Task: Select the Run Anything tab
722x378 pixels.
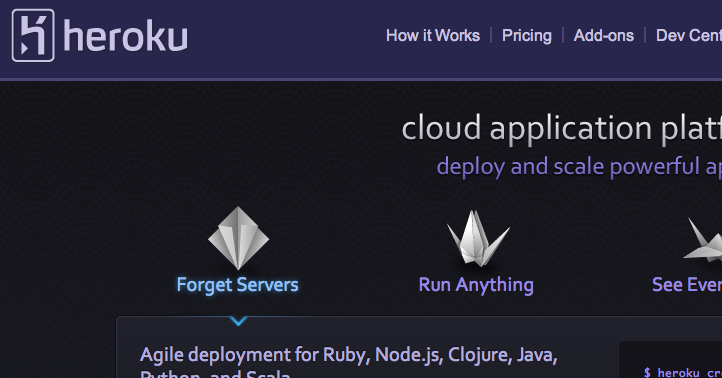Action: point(476,285)
